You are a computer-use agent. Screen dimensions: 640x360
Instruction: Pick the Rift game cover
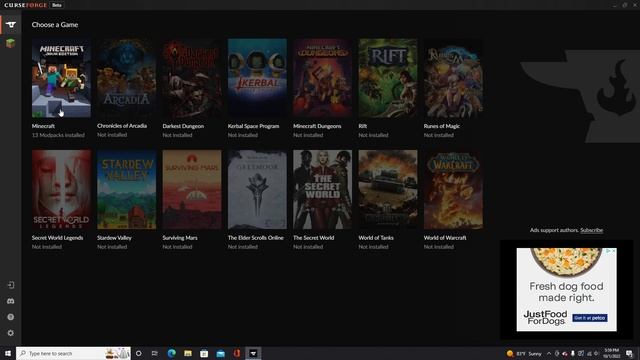388,78
